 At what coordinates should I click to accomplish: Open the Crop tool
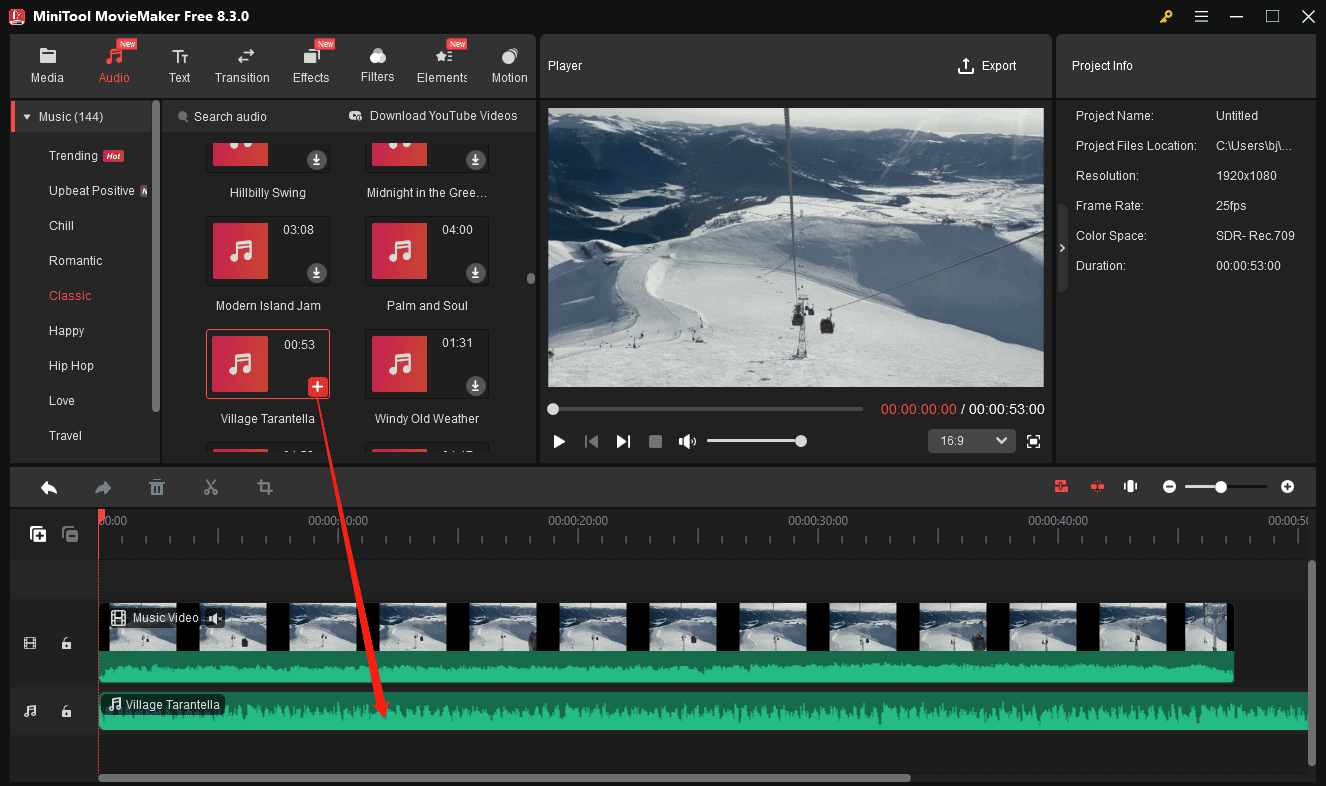click(x=265, y=487)
